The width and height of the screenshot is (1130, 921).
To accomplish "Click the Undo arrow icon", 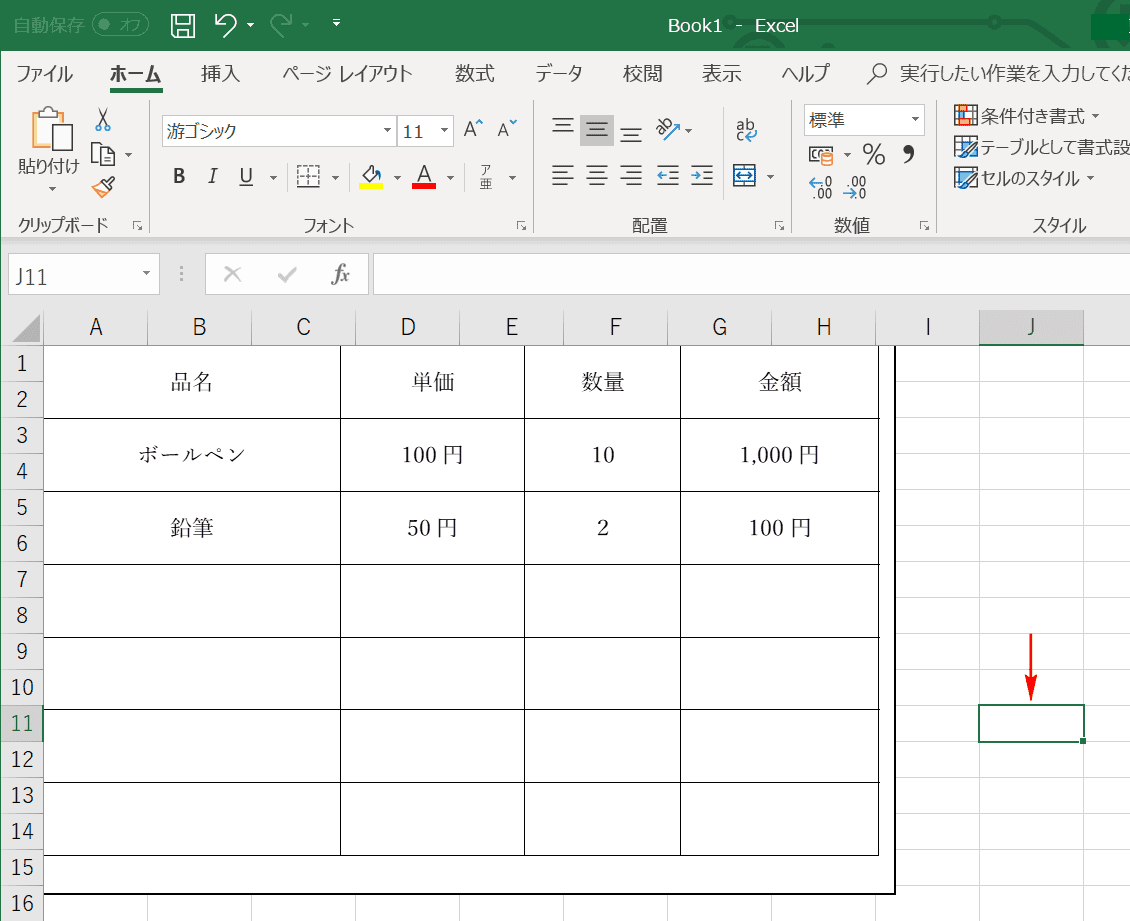I will (x=226, y=25).
